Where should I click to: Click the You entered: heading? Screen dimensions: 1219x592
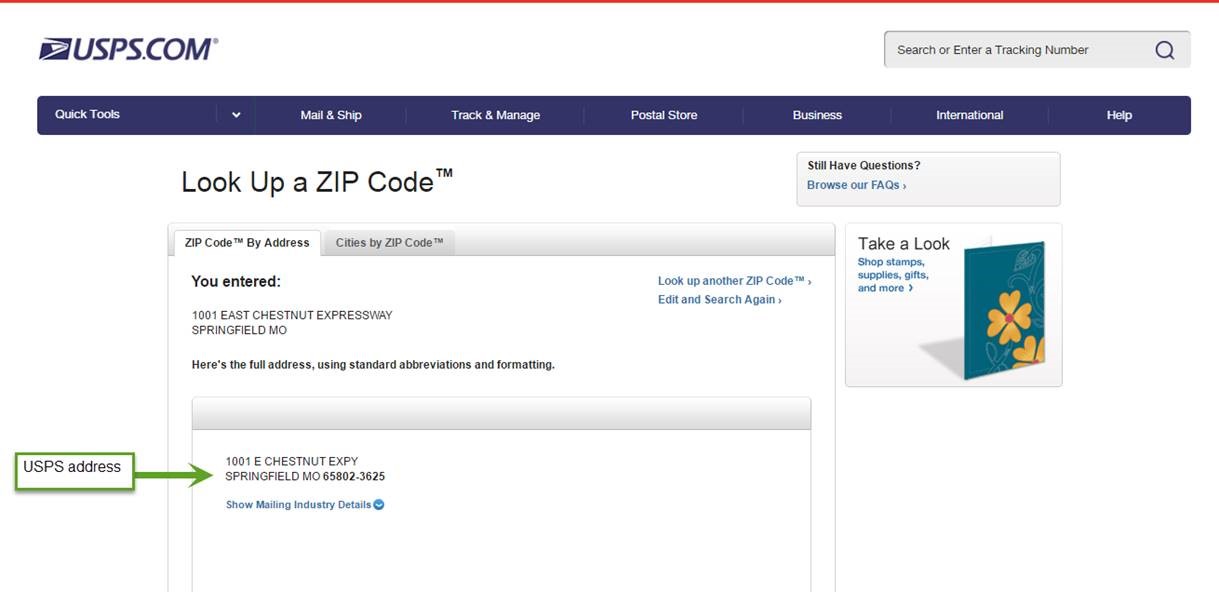[x=236, y=282]
